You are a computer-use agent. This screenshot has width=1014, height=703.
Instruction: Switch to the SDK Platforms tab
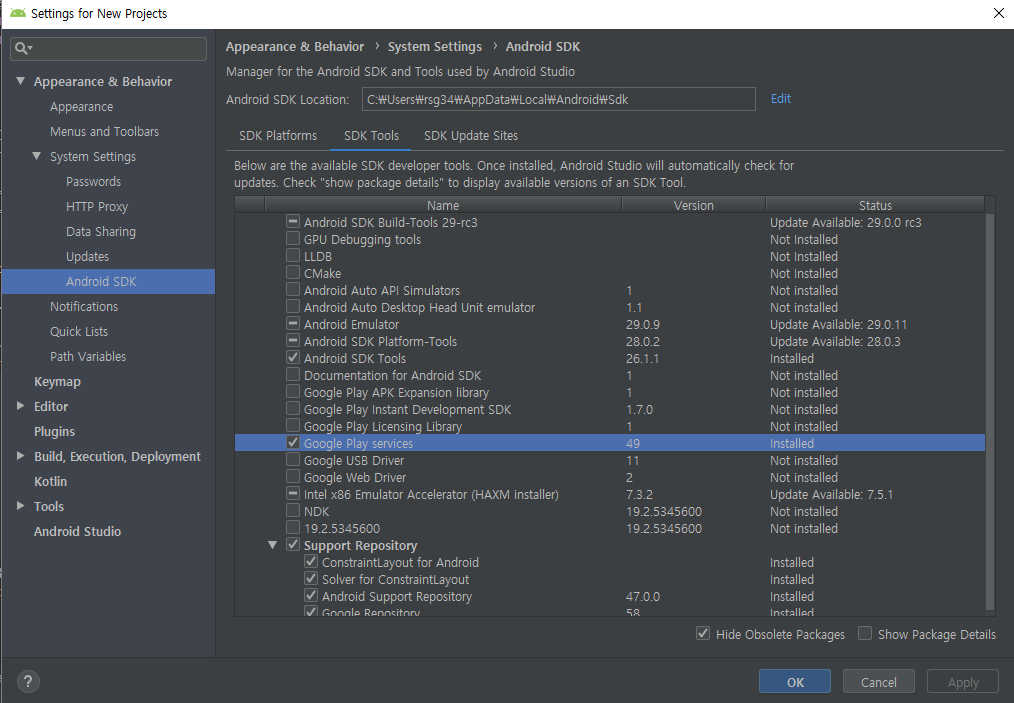[x=278, y=136]
